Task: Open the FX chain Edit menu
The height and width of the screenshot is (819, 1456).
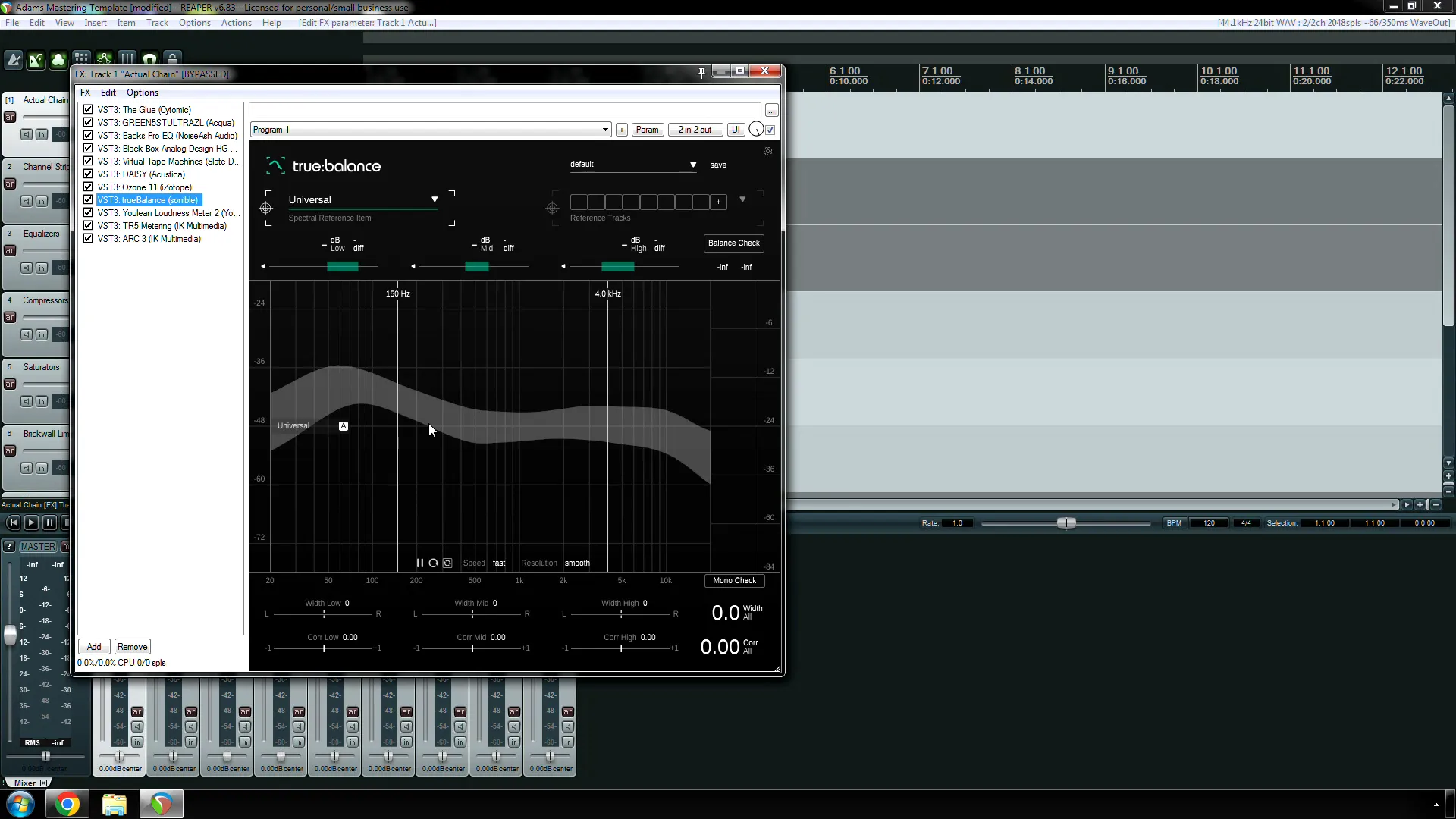Action: click(108, 92)
